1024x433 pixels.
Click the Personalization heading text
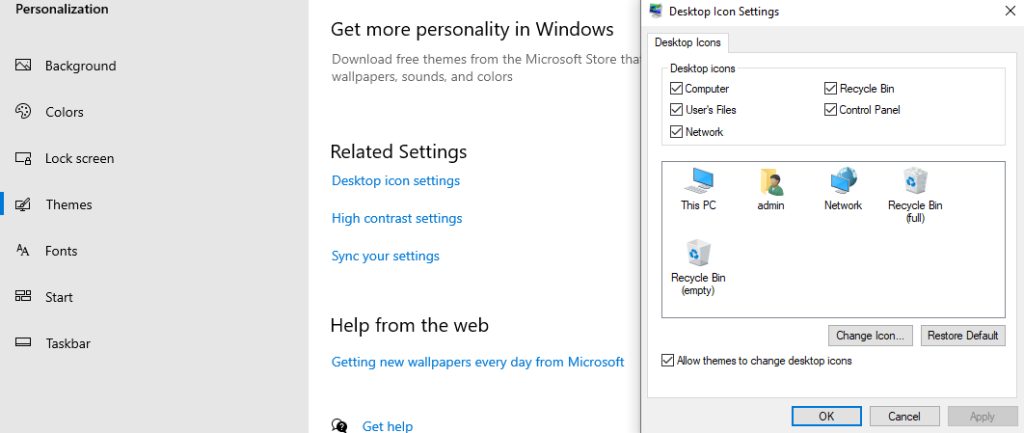pos(62,9)
